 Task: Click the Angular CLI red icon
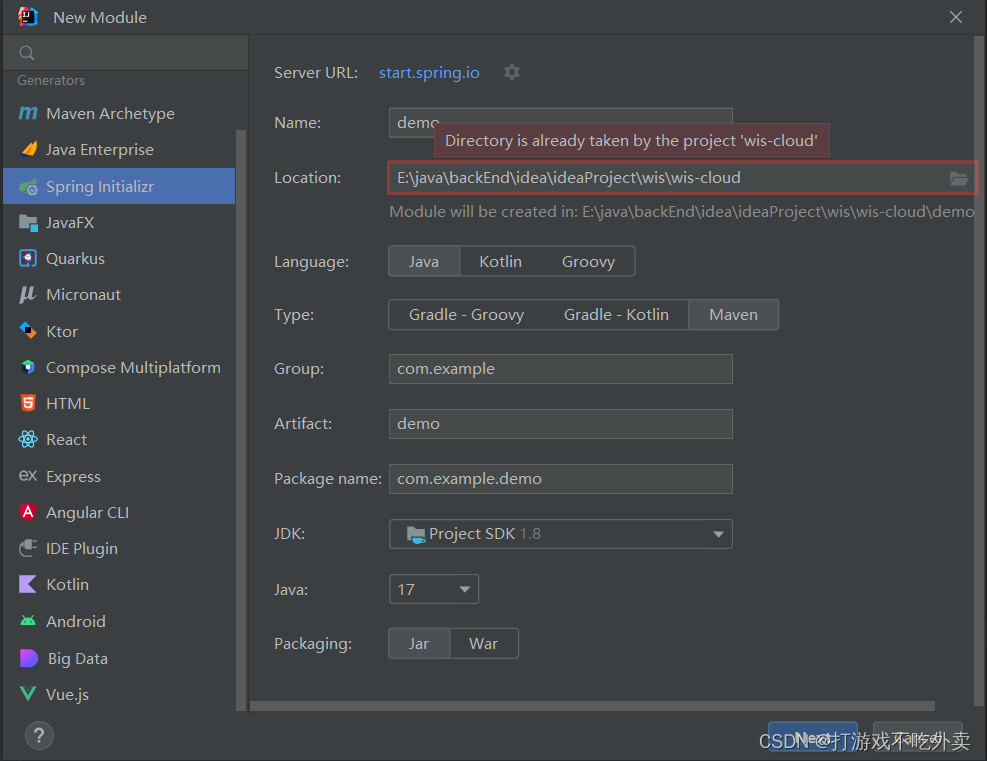tap(28, 512)
